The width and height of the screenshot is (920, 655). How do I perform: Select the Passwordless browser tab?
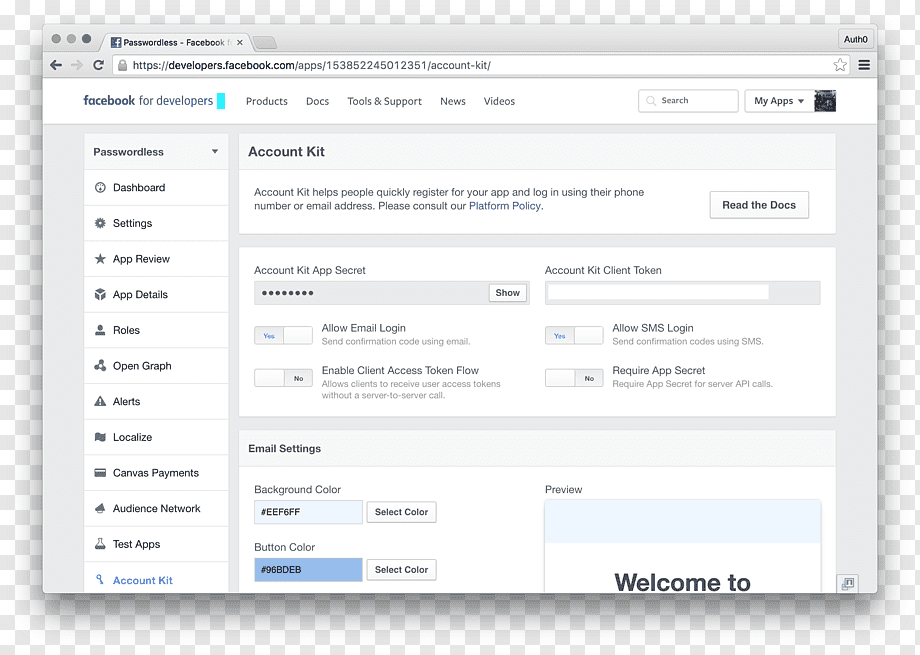pos(176,42)
